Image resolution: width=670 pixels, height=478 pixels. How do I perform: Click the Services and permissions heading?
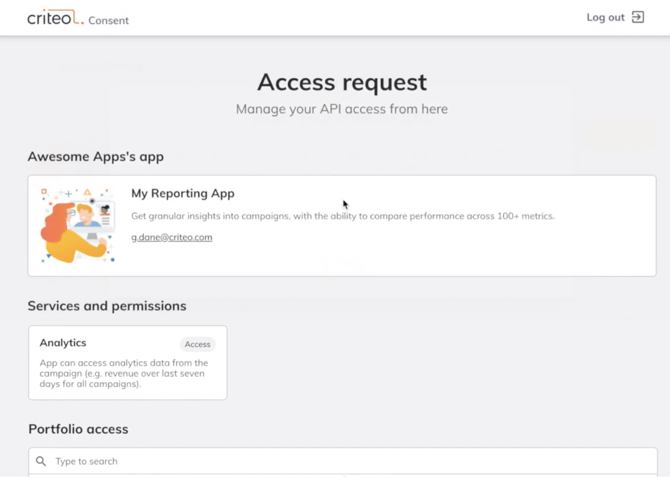click(107, 306)
